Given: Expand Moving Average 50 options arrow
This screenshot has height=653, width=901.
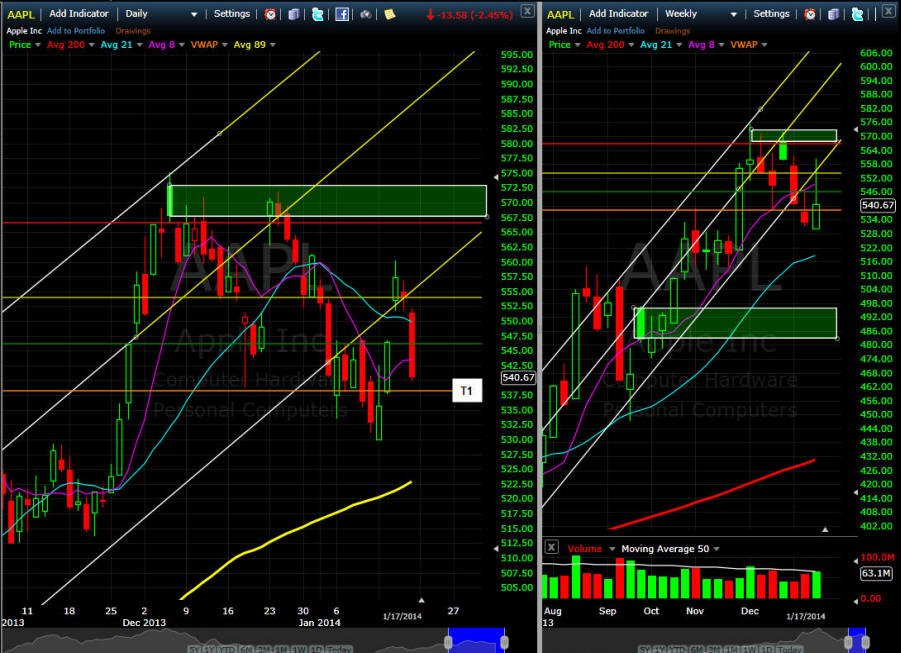Looking at the screenshot, I should point(717,549).
